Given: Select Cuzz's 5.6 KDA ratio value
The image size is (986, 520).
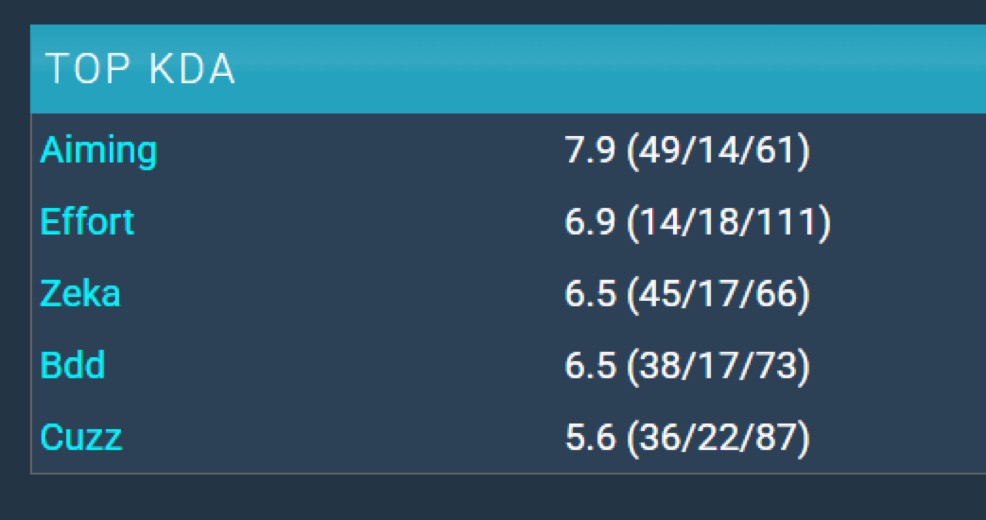Looking at the screenshot, I should [x=590, y=437].
